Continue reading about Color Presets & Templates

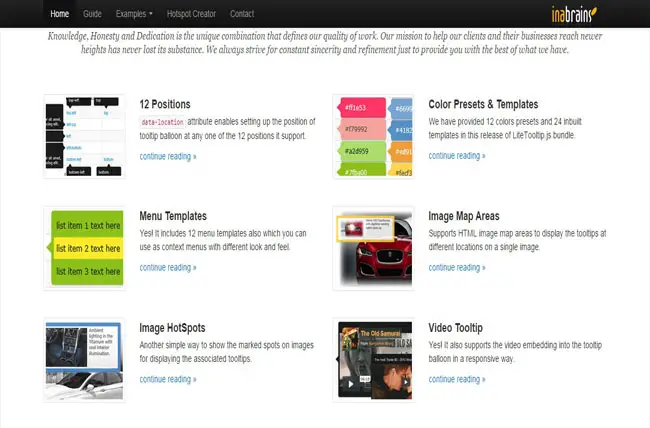457,156
